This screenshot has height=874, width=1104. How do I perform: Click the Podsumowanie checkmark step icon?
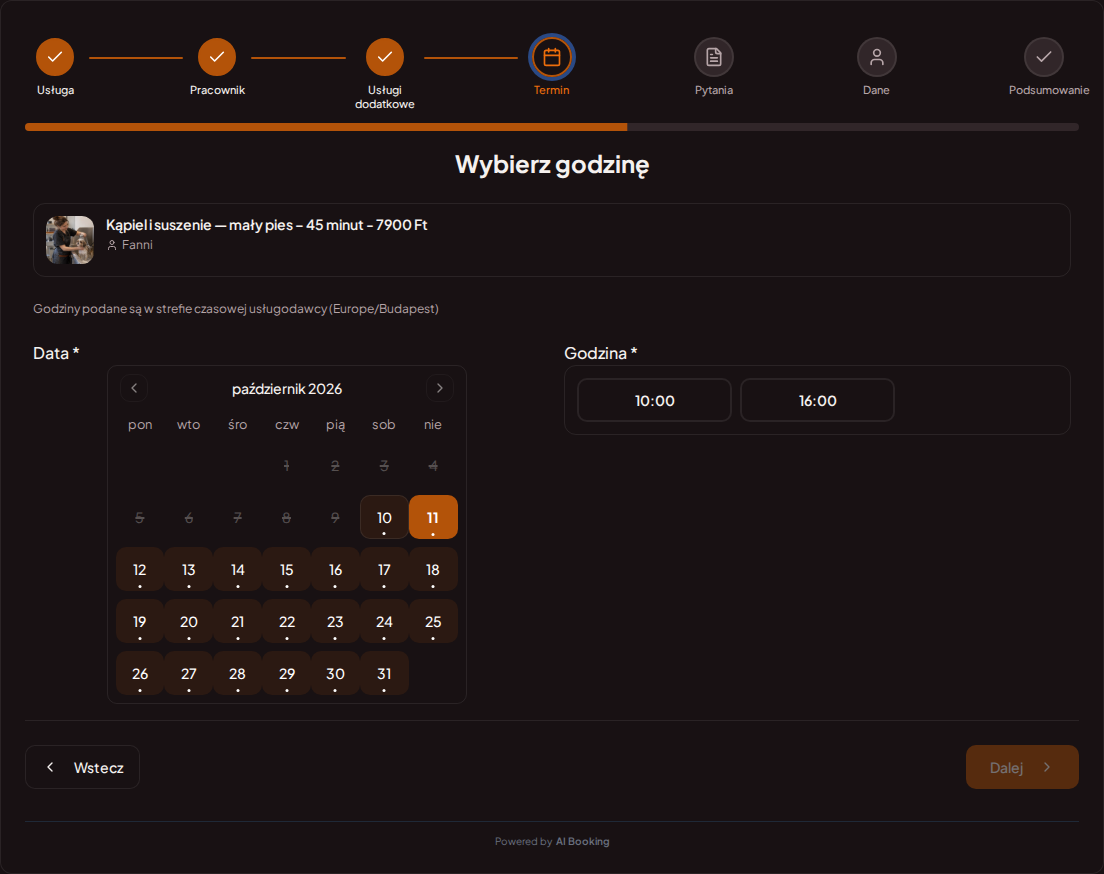point(1043,57)
